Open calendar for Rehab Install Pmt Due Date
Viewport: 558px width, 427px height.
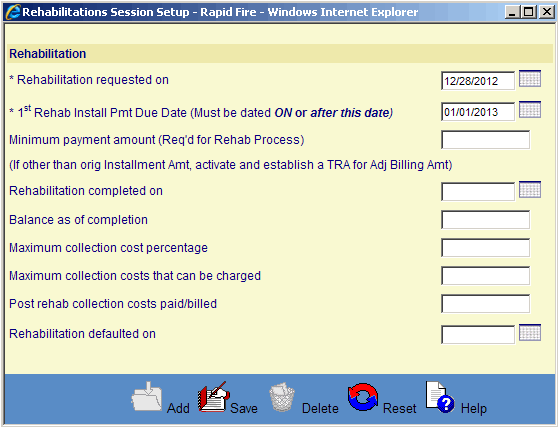coord(530,110)
